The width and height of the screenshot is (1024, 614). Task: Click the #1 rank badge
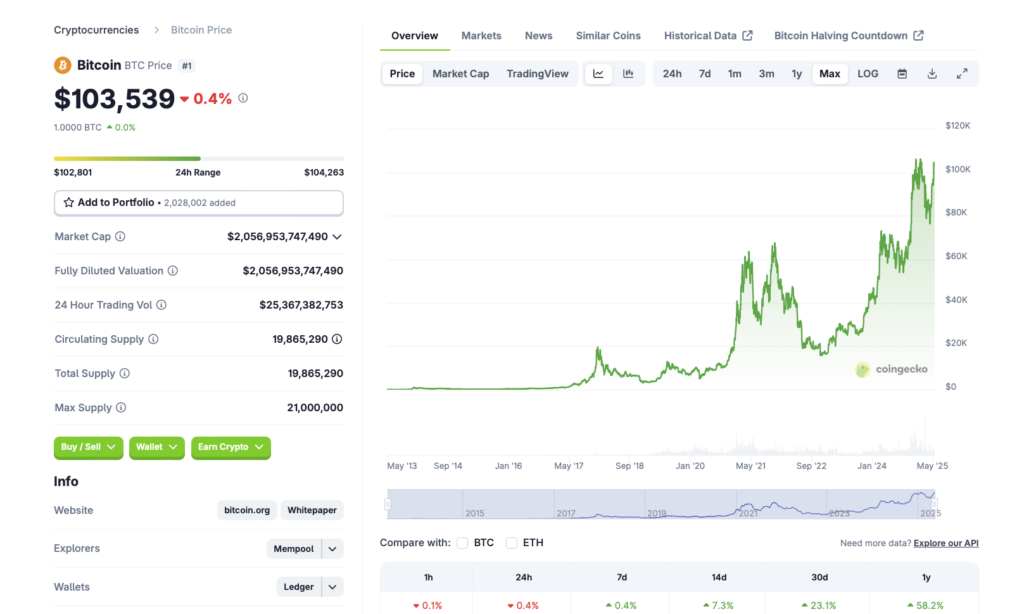(187, 65)
